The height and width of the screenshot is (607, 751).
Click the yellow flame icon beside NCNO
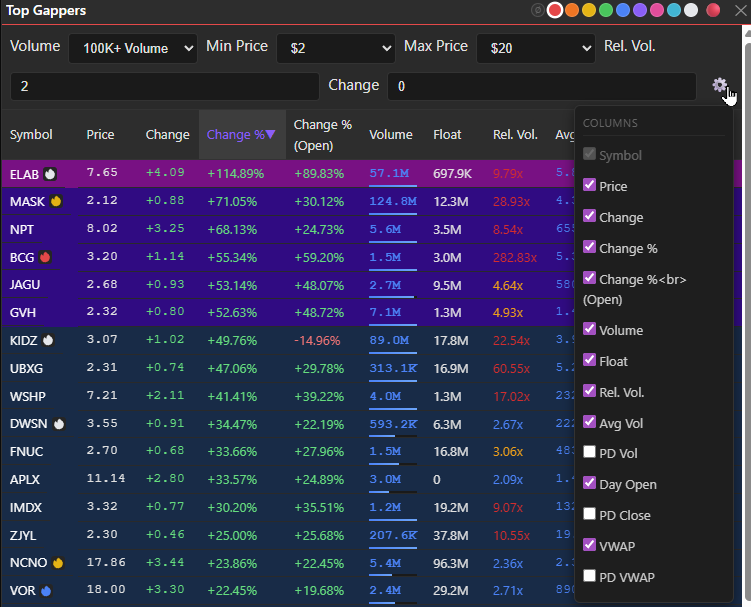point(57,562)
